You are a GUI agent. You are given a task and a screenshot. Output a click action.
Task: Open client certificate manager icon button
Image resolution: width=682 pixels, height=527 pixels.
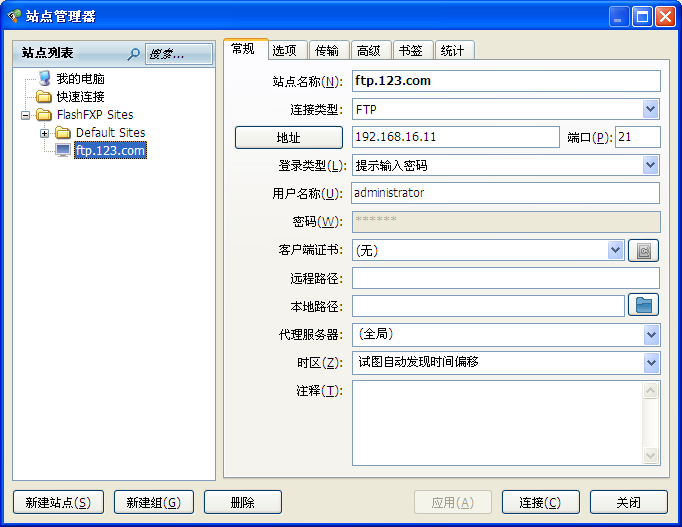(x=644, y=250)
